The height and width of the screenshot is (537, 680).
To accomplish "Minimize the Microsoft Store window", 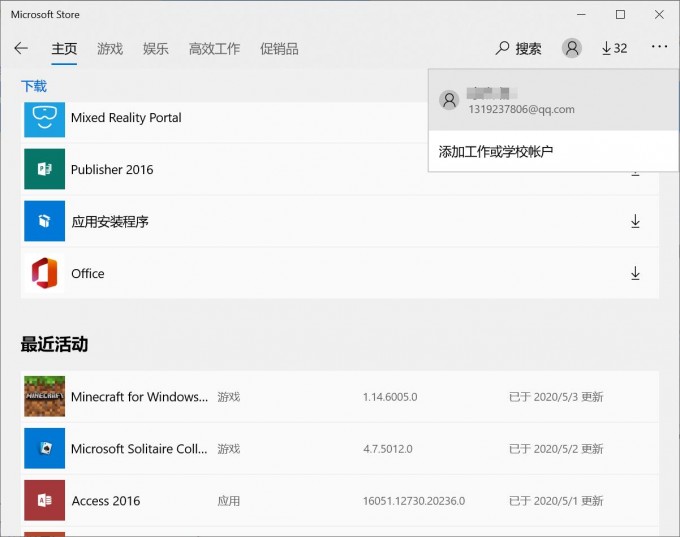I will coord(581,15).
